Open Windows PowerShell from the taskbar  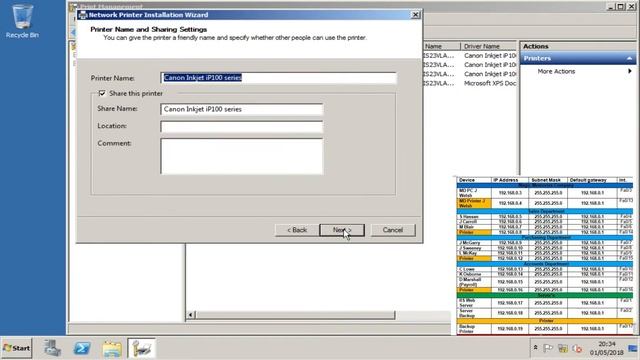click(82, 348)
